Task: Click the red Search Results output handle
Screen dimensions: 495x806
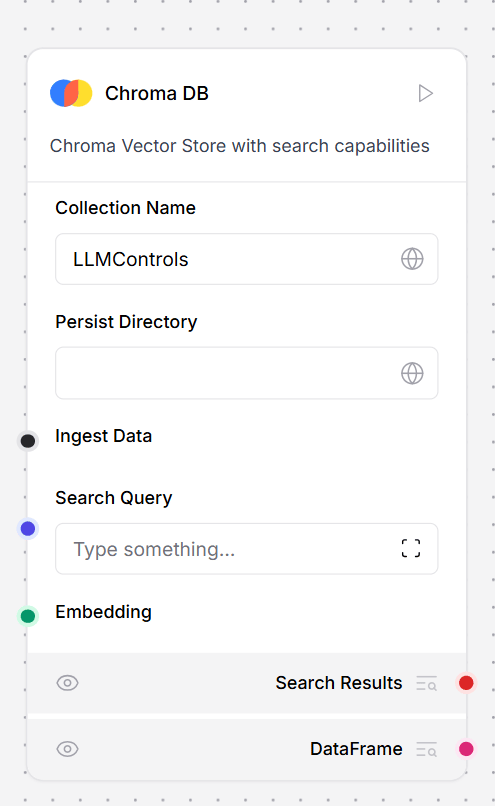Action: click(466, 683)
